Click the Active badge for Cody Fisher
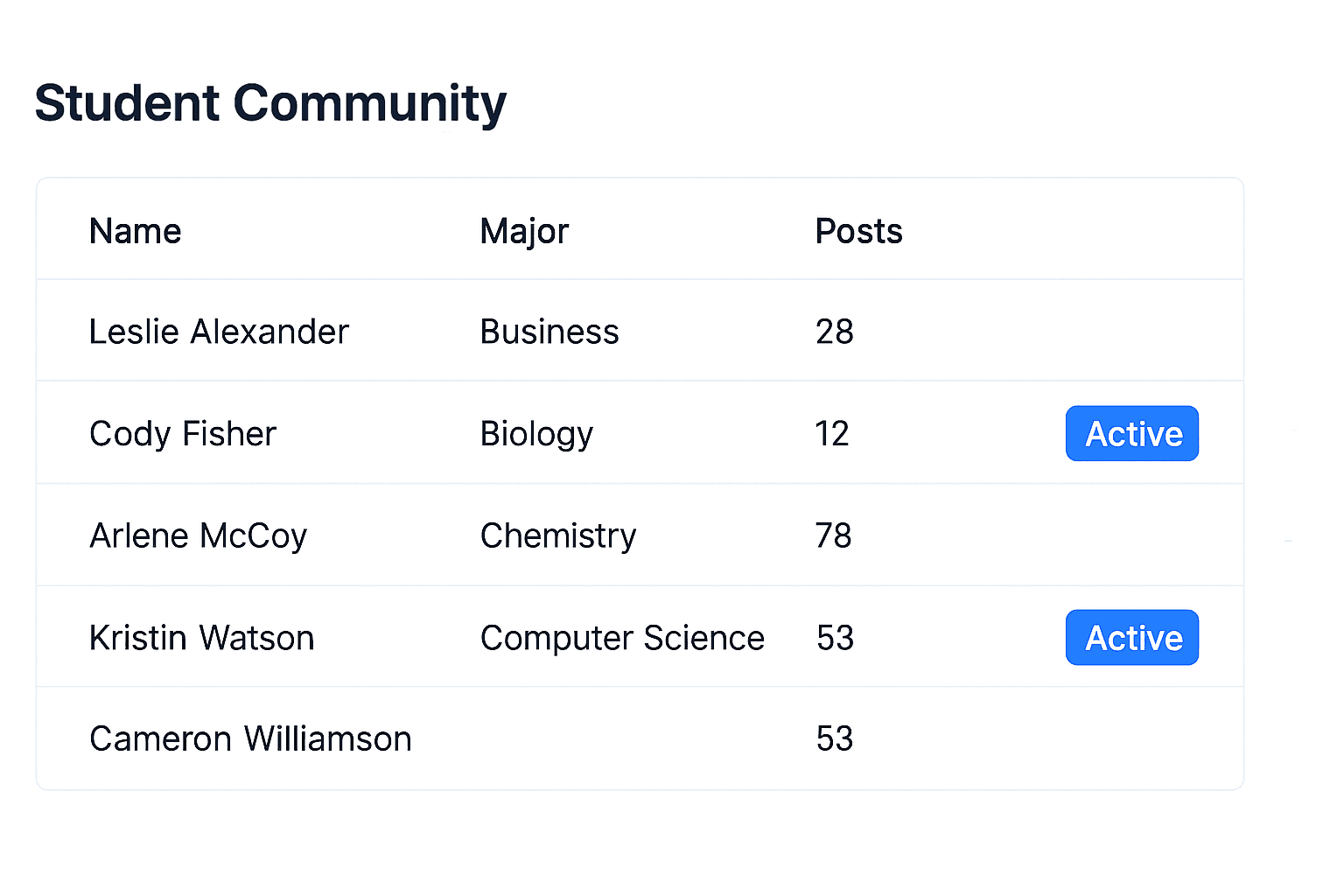1344x896 pixels. click(1132, 434)
